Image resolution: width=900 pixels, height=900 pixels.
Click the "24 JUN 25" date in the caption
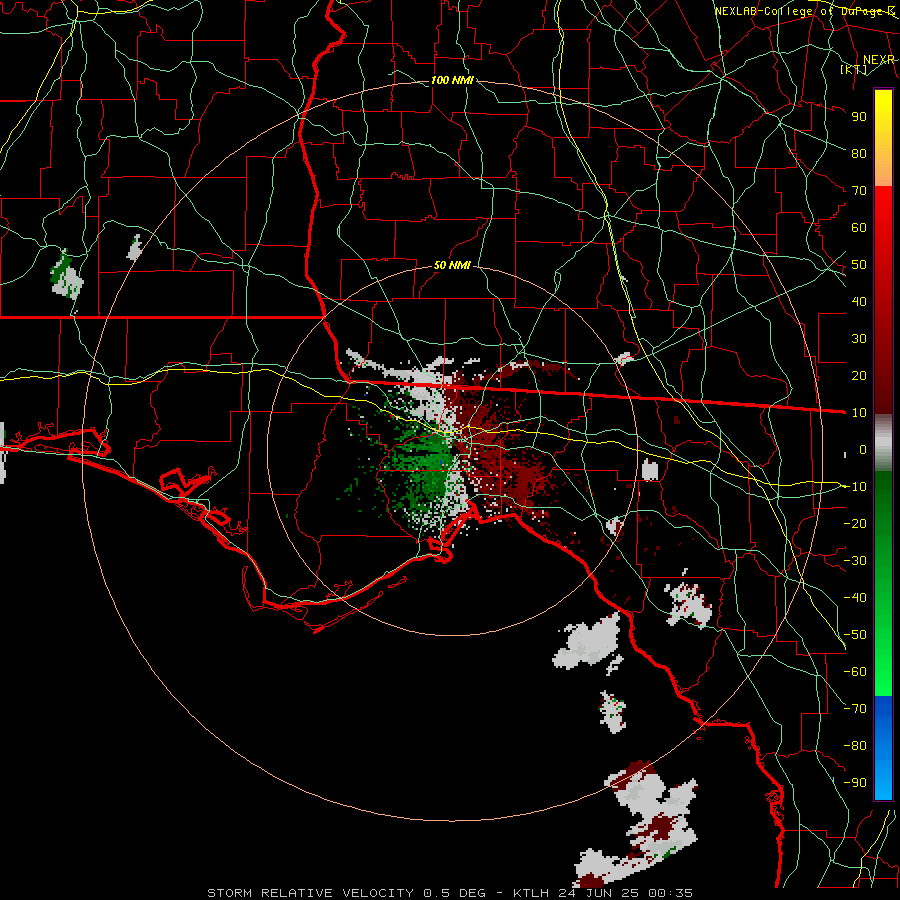599,893
